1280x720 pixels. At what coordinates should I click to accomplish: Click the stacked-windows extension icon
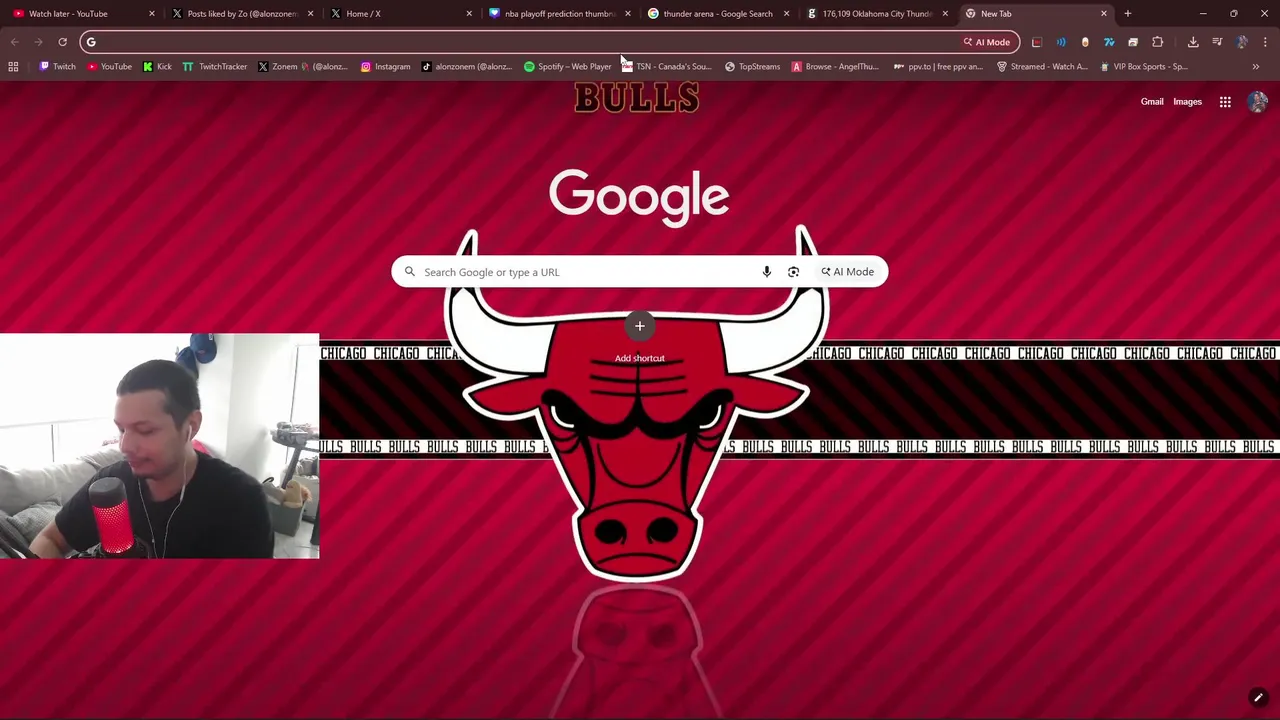pos(1133,42)
